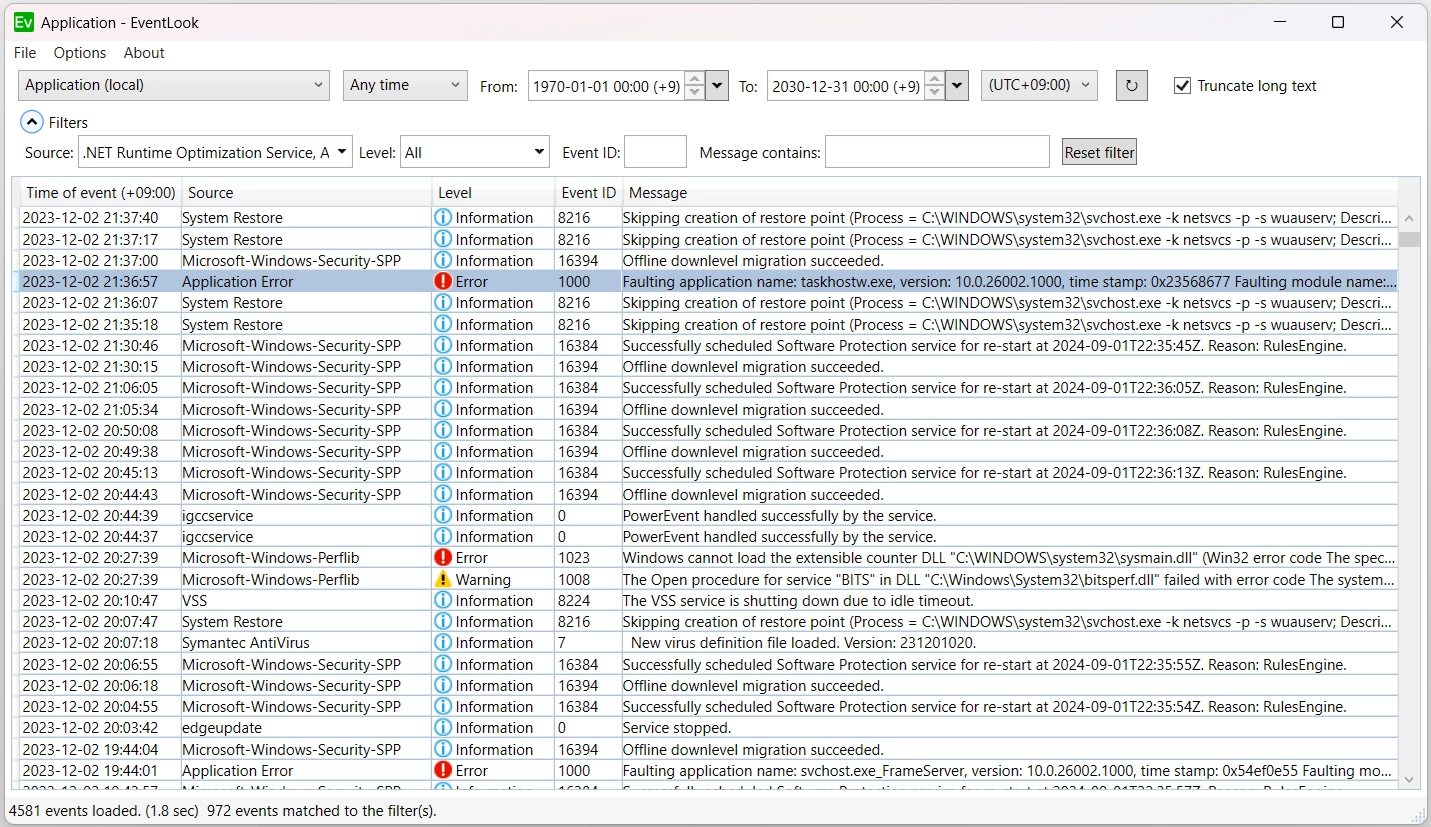Click the Information icon in the Symantec AntiVirus row
The height and width of the screenshot is (827, 1431).
click(x=443, y=643)
